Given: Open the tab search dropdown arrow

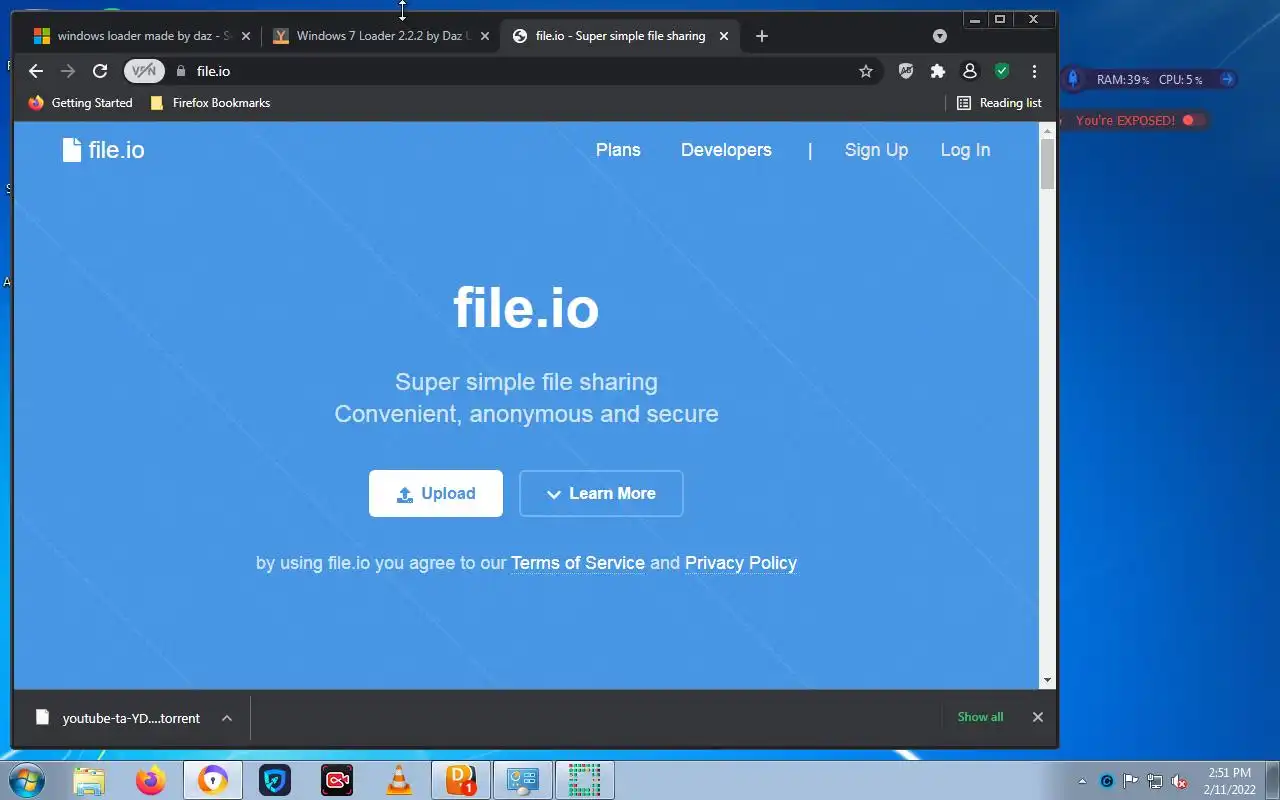Looking at the screenshot, I should [939, 36].
